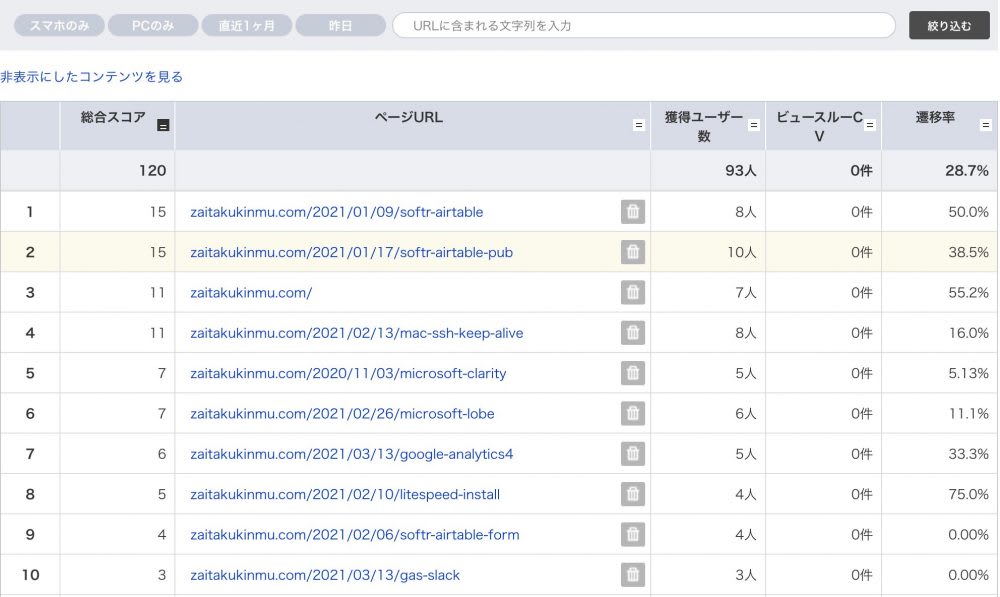Click the 38.5% rate for softr-airtable-pub
Screen dimensions: 1000x597
click(x=968, y=252)
